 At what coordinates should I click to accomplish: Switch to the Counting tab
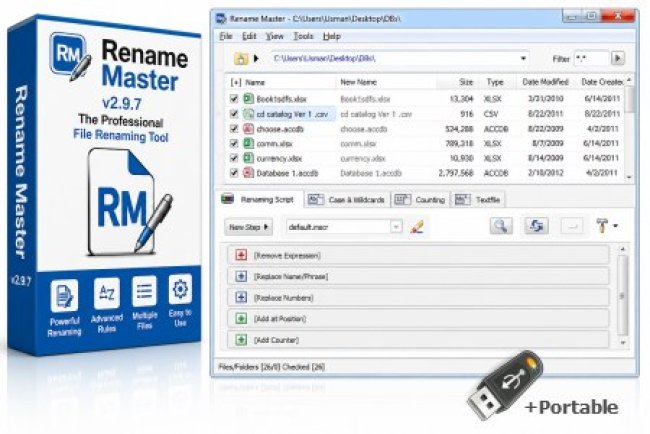[420, 200]
